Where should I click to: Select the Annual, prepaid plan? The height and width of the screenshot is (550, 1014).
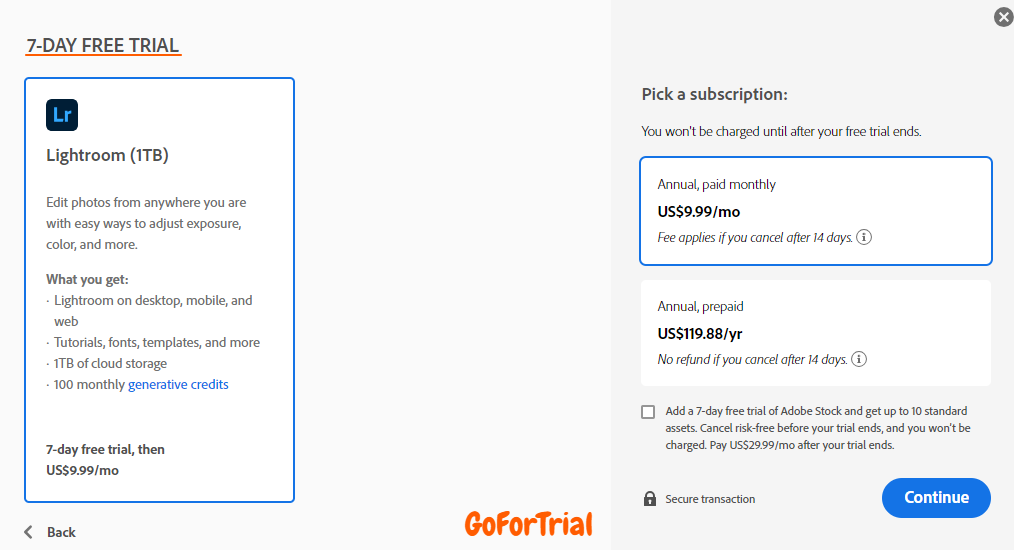pyautogui.click(x=815, y=333)
